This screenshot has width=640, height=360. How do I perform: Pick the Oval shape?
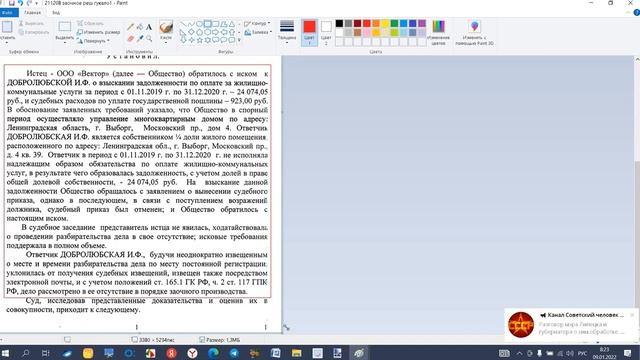tap(199, 24)
